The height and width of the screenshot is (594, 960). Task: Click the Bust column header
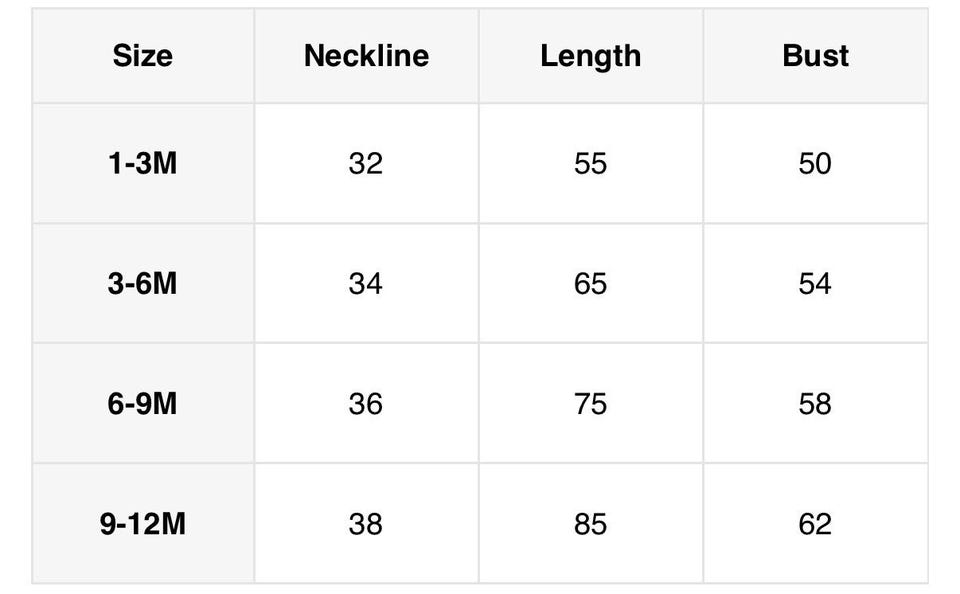pos(815,56)
